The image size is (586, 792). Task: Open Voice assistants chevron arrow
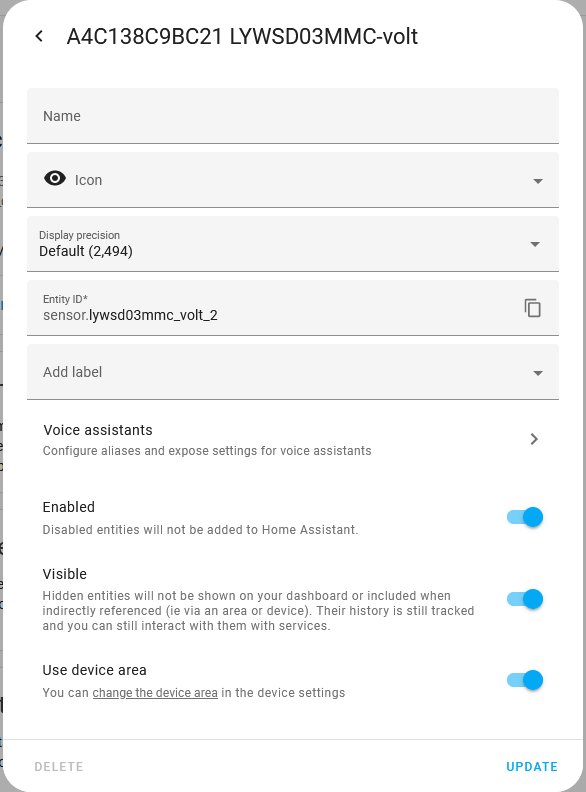coord(534,439)
